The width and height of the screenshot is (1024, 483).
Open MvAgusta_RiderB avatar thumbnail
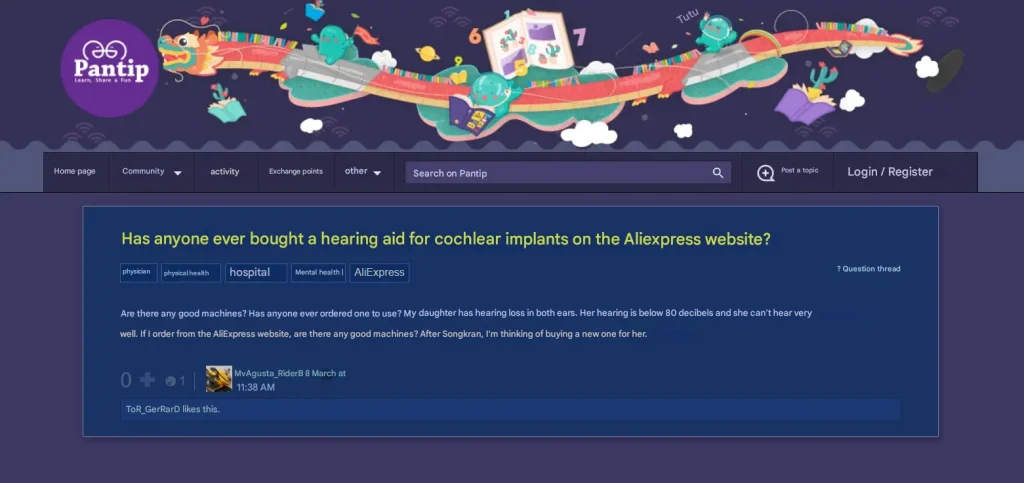point(219,379)
